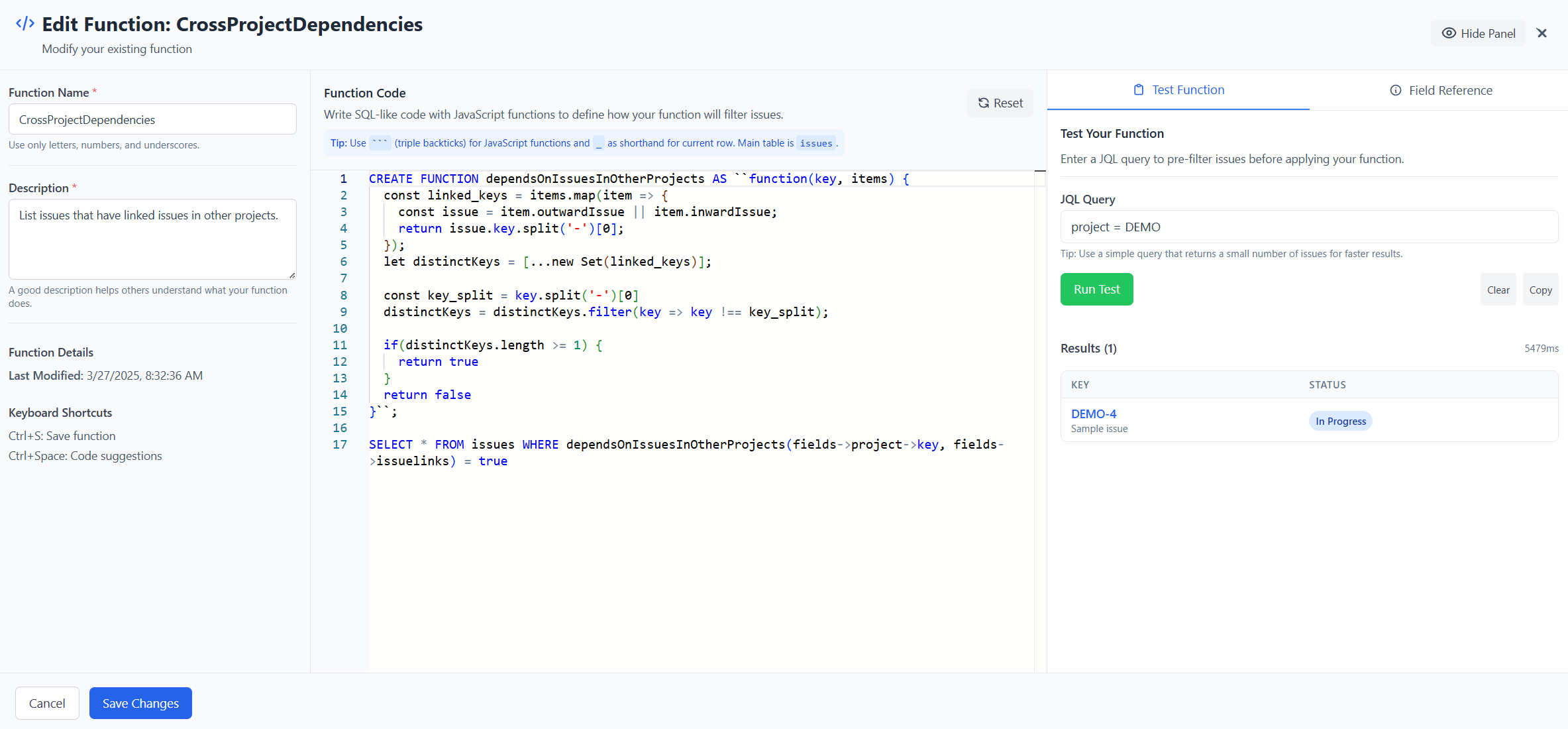This screenshot has width=1568, height=729.
Task: Click the 5479ms timing text
Action: click(x=1542, y=349)
